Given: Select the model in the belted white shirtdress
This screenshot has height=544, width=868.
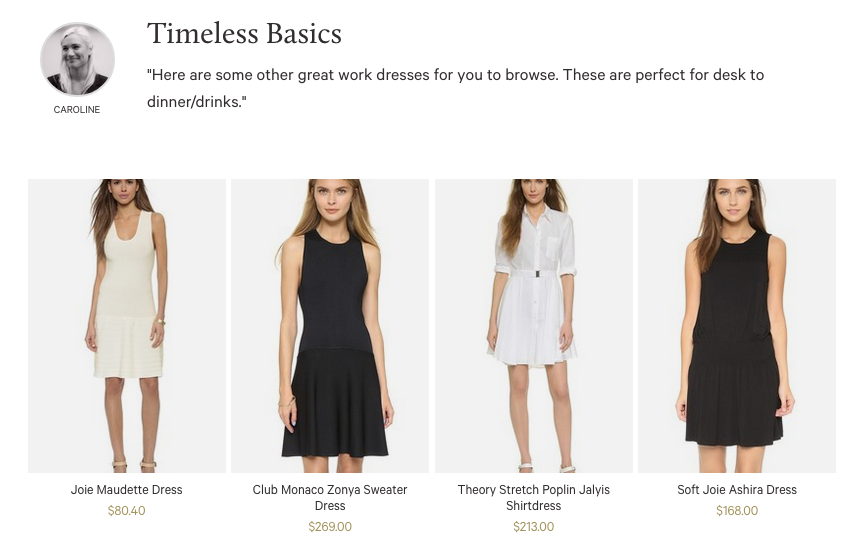Looking at the screenshot, I should click(533, 300).
